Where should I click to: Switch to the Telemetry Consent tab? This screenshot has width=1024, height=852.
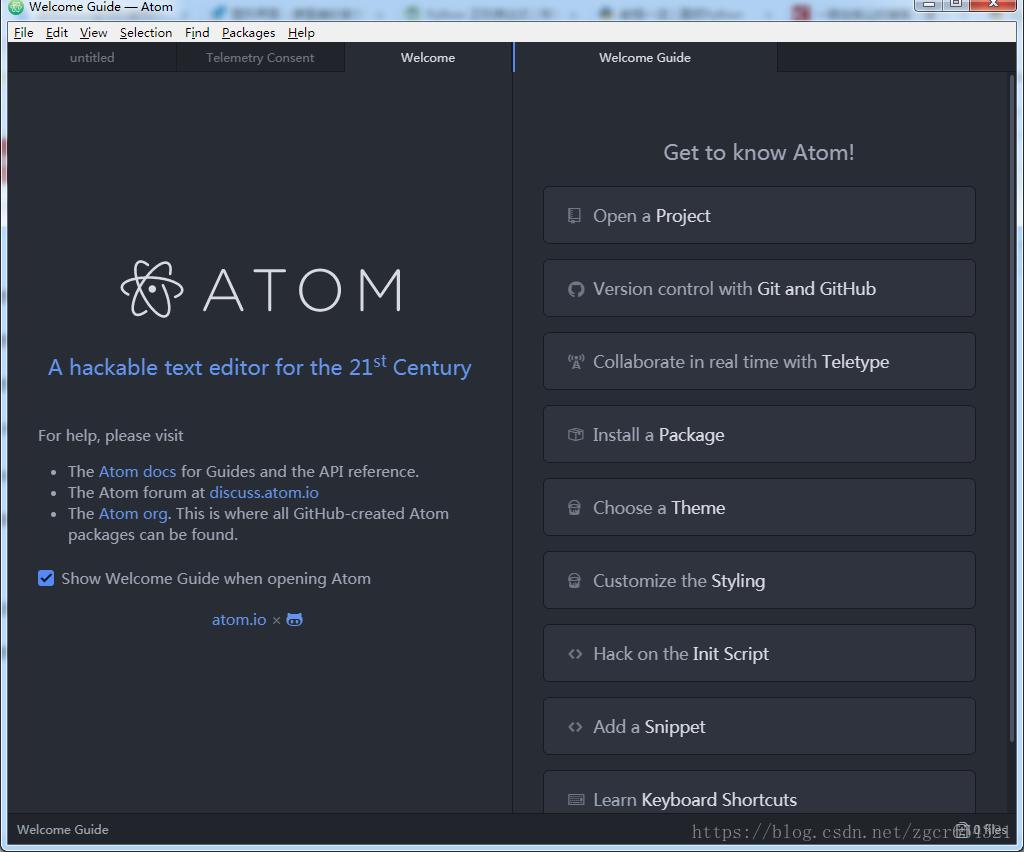click(x=260, y=57)
